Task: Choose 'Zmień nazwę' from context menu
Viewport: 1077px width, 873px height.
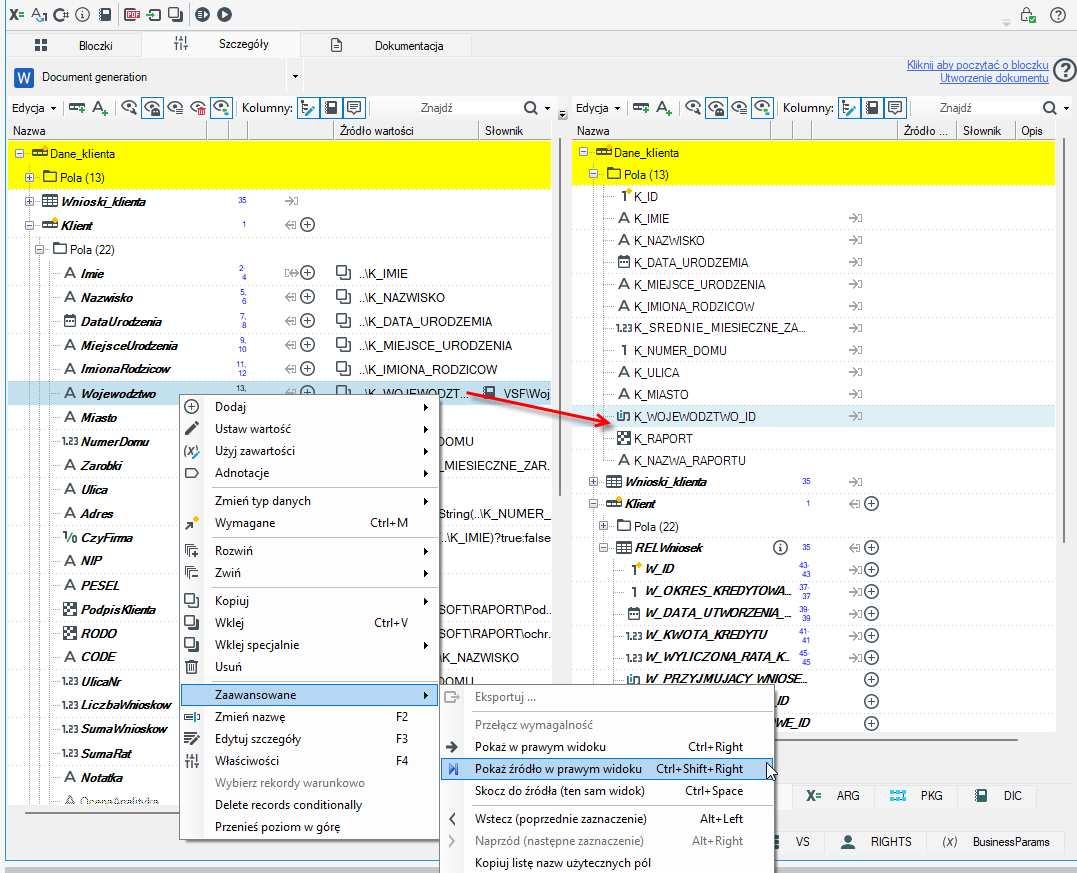Action: tap(309, 716)
